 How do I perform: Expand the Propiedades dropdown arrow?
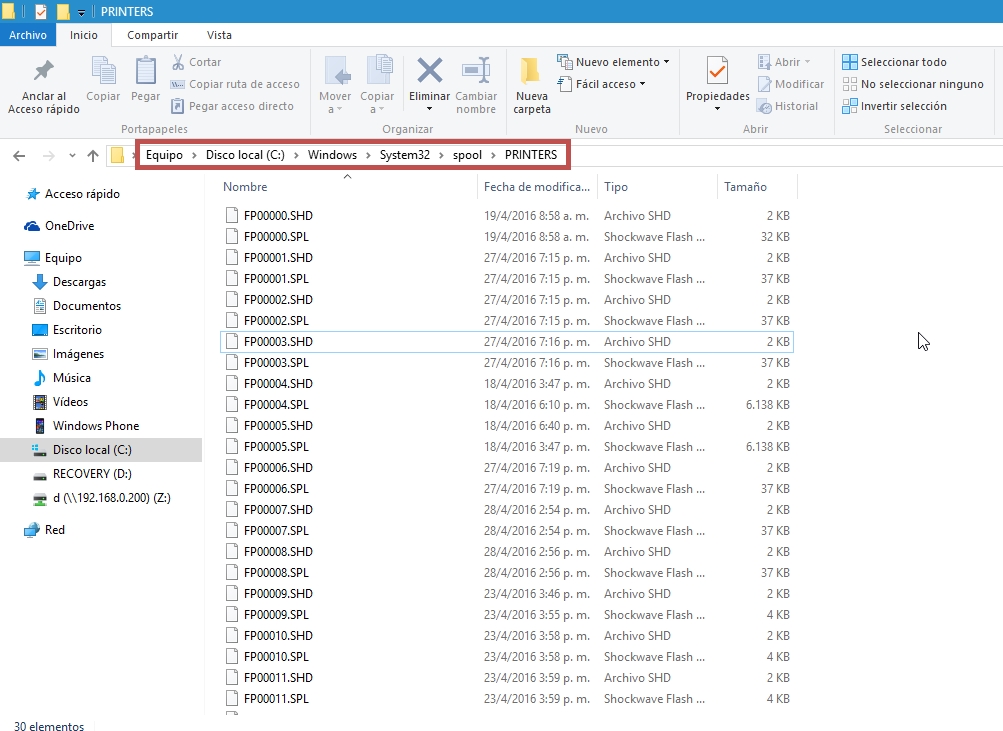click(x=717, y=109)
